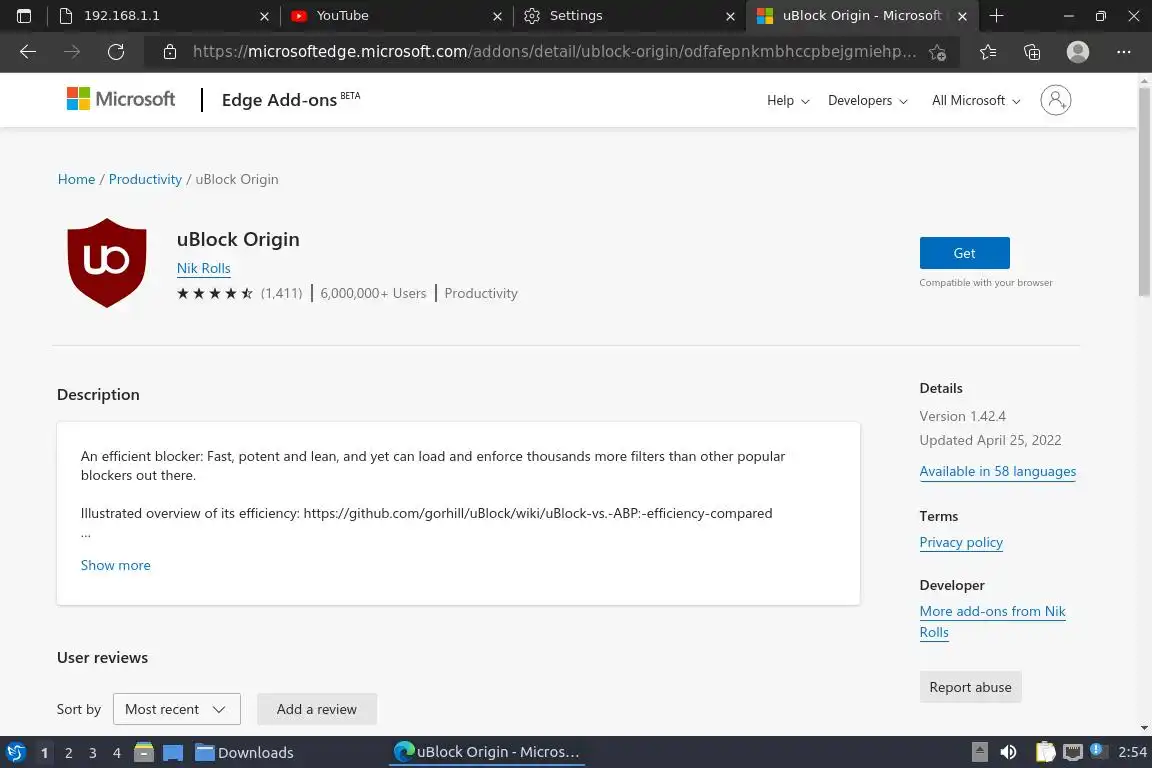The image size is (1152, 768).
Task: Switch to workspace 3 in taskbar
Action: point(93,753)
